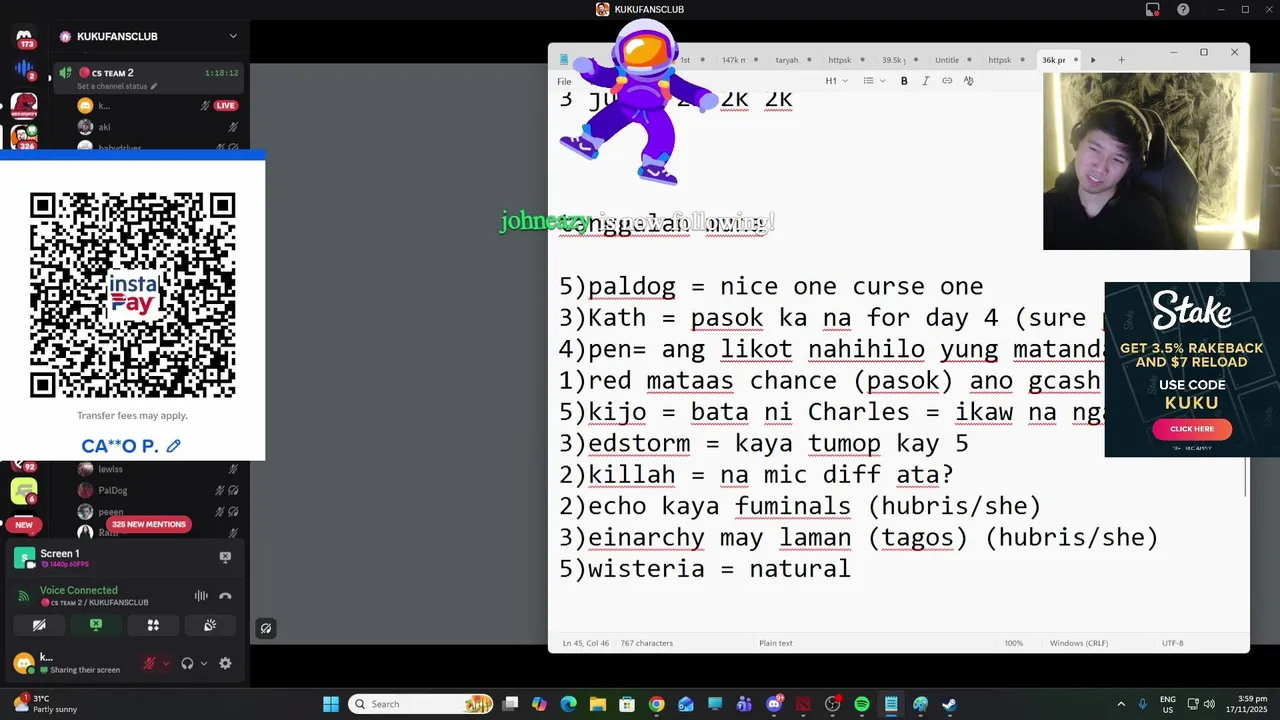Screen dimensions: 1280x720
Task: Check voice connection signal icon
Action: pyautogui.click(x=25, y=596)
